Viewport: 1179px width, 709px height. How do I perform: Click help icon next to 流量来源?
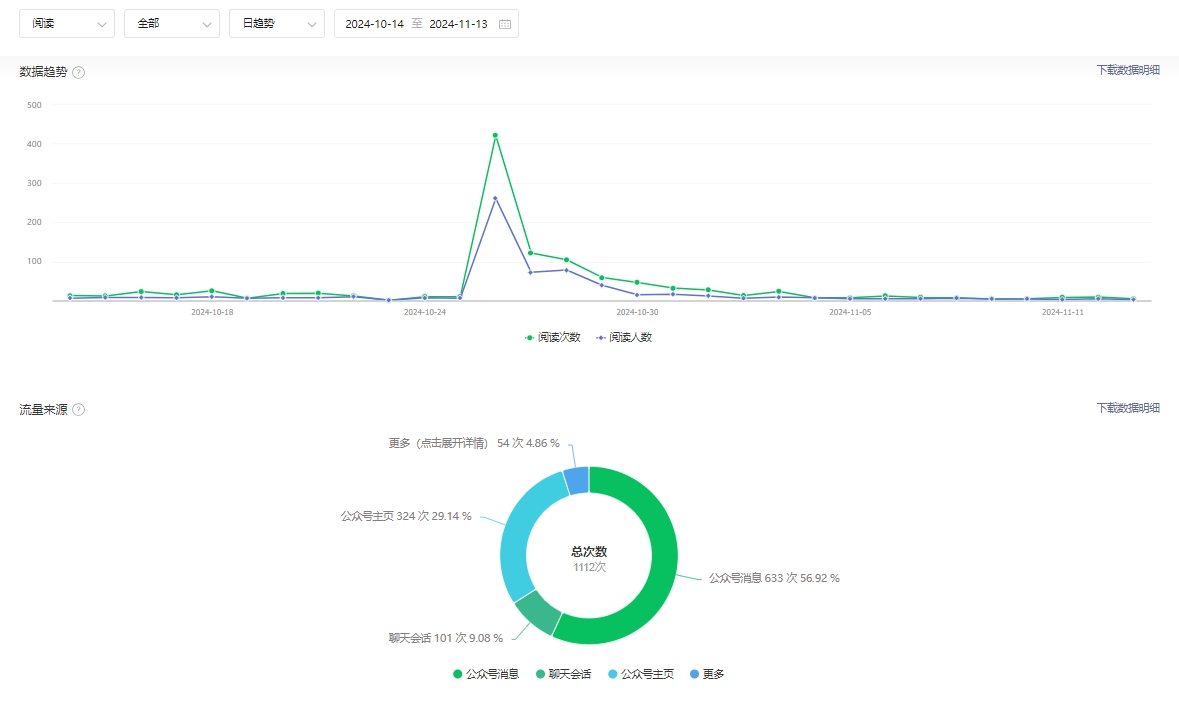tap(78, 410)
